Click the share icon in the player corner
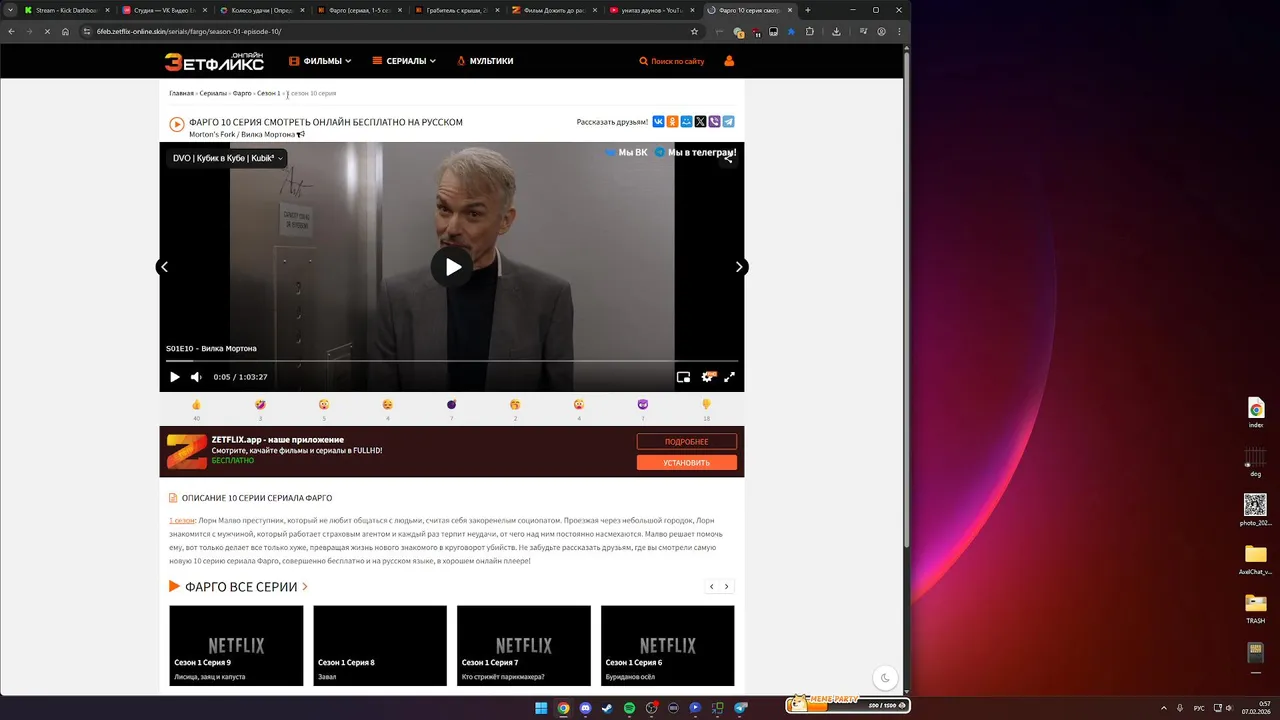 coord(728,158)
